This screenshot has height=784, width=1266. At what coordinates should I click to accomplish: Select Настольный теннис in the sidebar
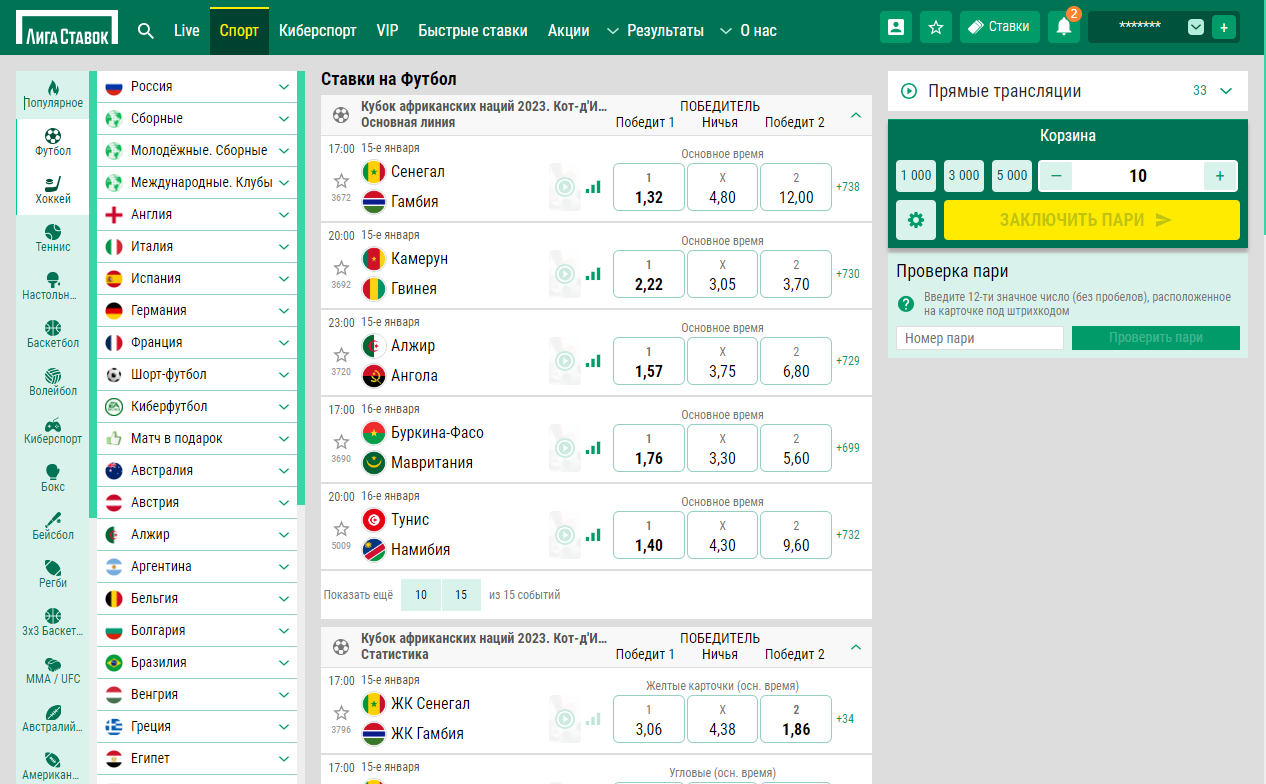[x=53, y=287]
